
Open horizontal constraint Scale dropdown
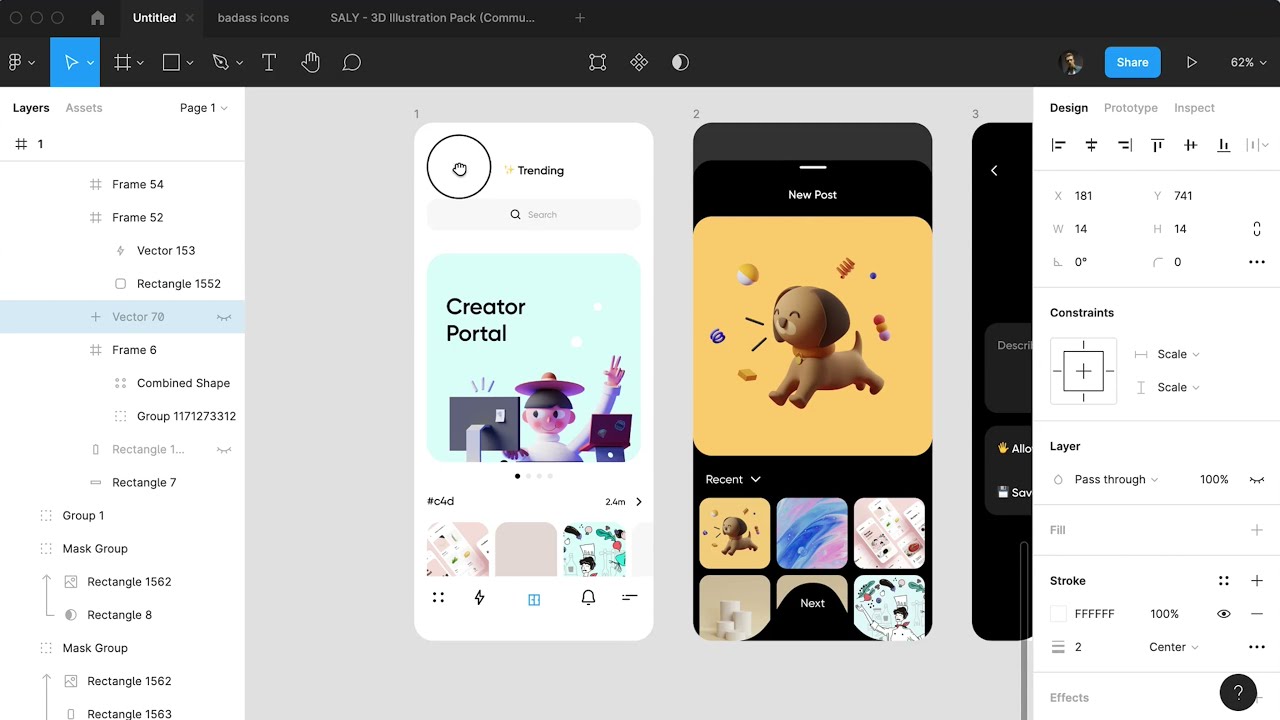coord(1178,354)
